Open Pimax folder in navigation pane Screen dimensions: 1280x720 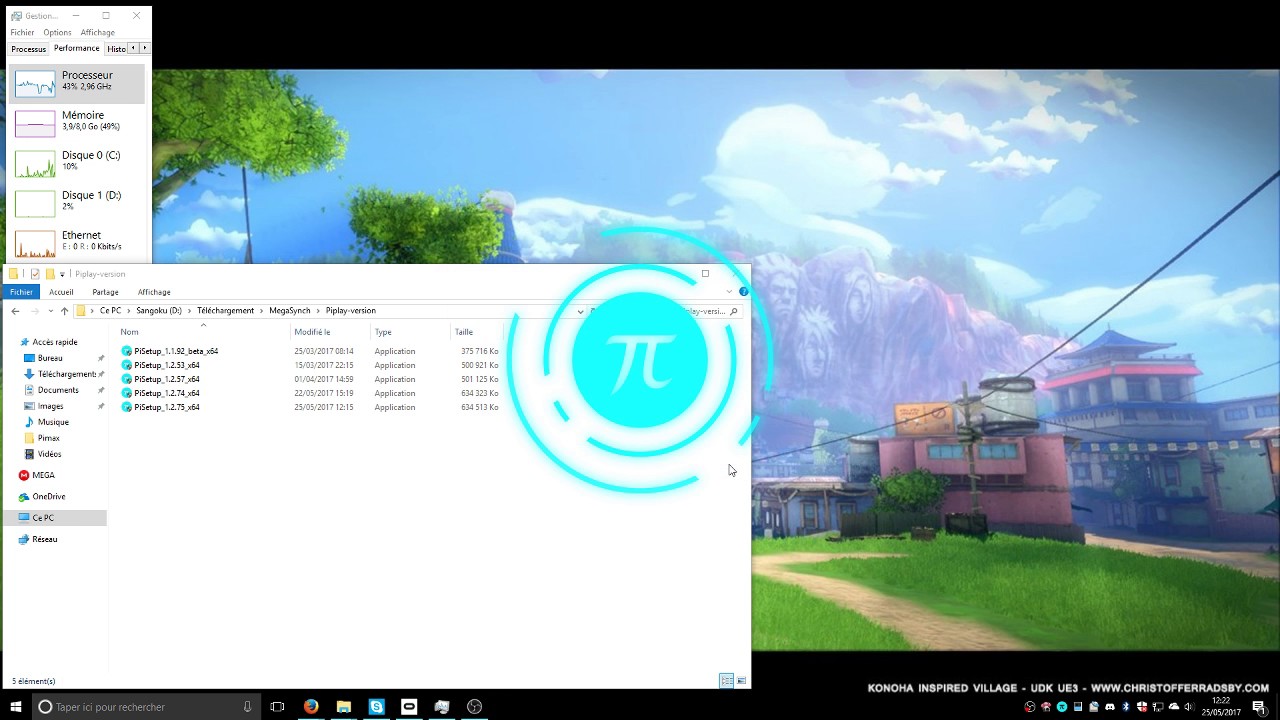click(x=48, y=438)
